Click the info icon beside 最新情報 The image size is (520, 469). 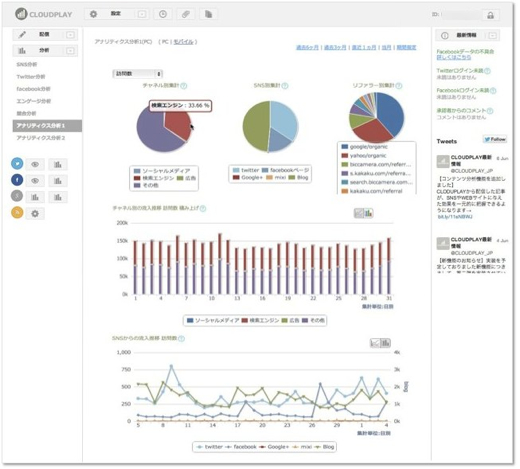click(445, 35)
